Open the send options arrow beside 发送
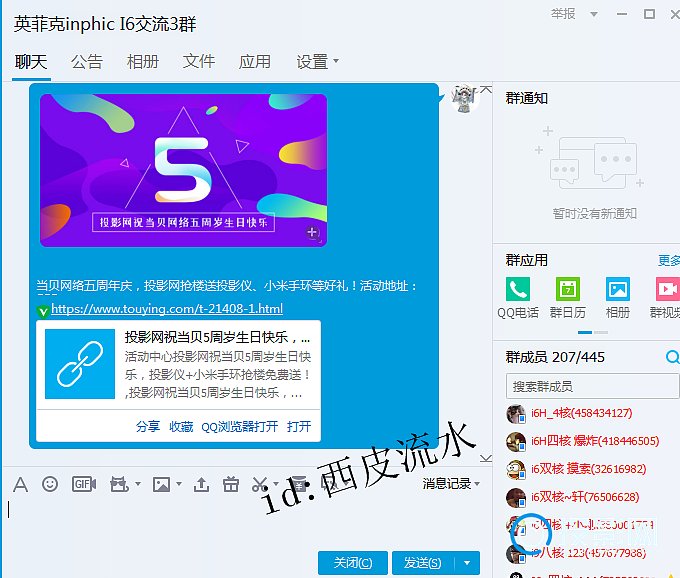 [467, 563]
